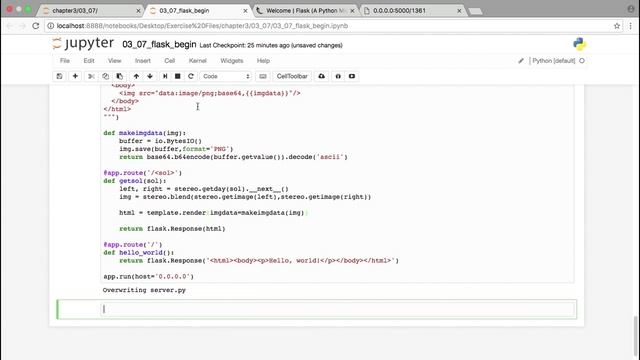The width and height of the screenshot is (640, 360).
Task: Click the Python logo icon
Action: pos(579,44)
